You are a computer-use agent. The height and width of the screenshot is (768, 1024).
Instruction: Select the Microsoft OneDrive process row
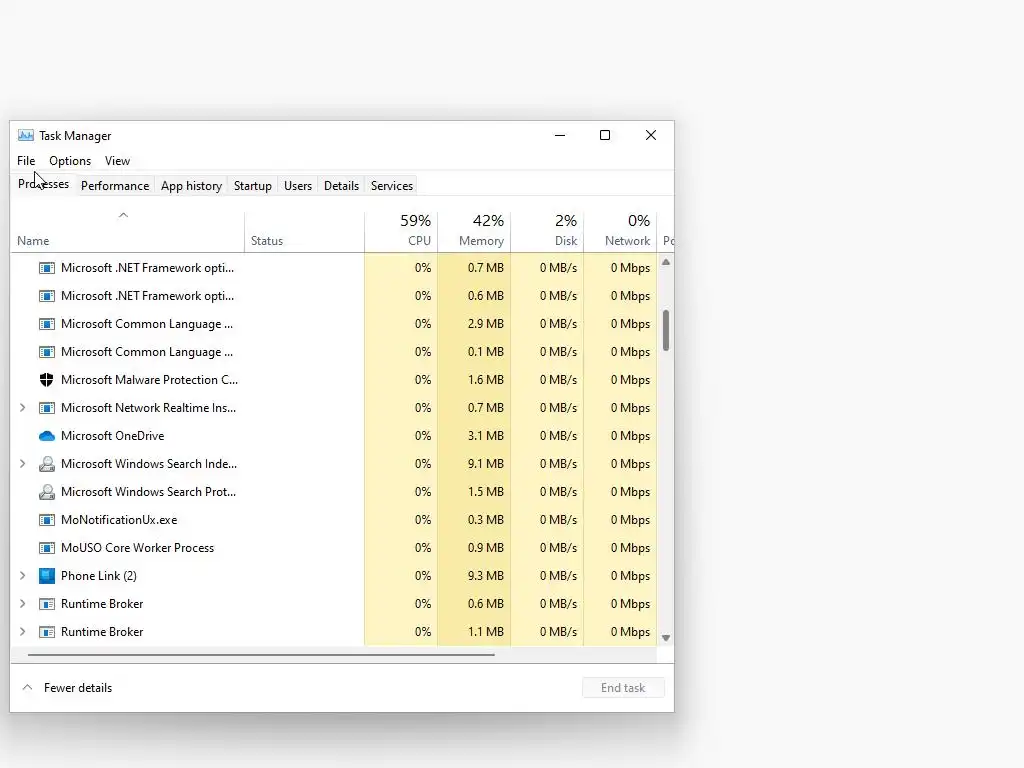(x=333, y=436)
